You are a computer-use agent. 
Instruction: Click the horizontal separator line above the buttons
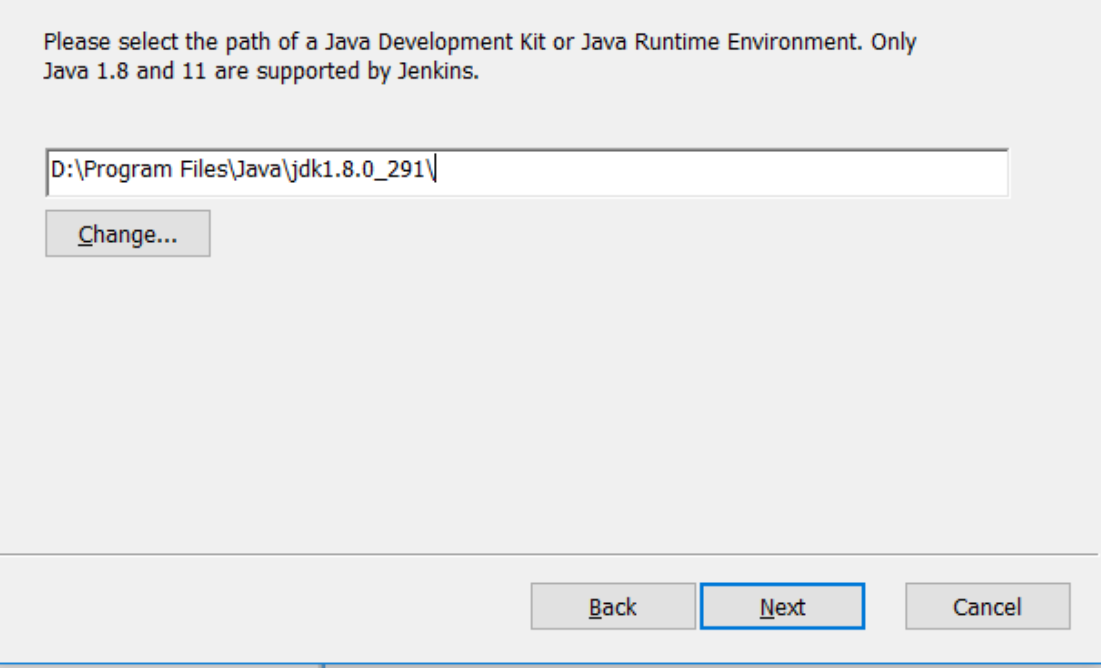(550, 553)
